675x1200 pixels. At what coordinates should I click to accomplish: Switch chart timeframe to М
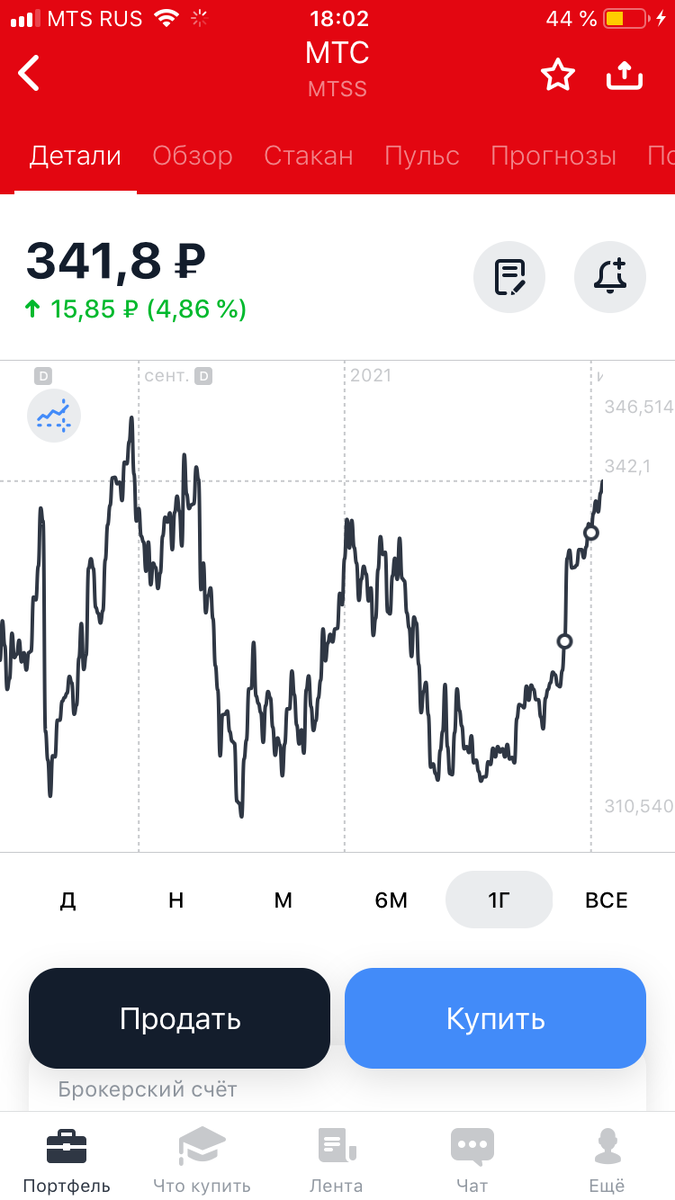point(283,899)
